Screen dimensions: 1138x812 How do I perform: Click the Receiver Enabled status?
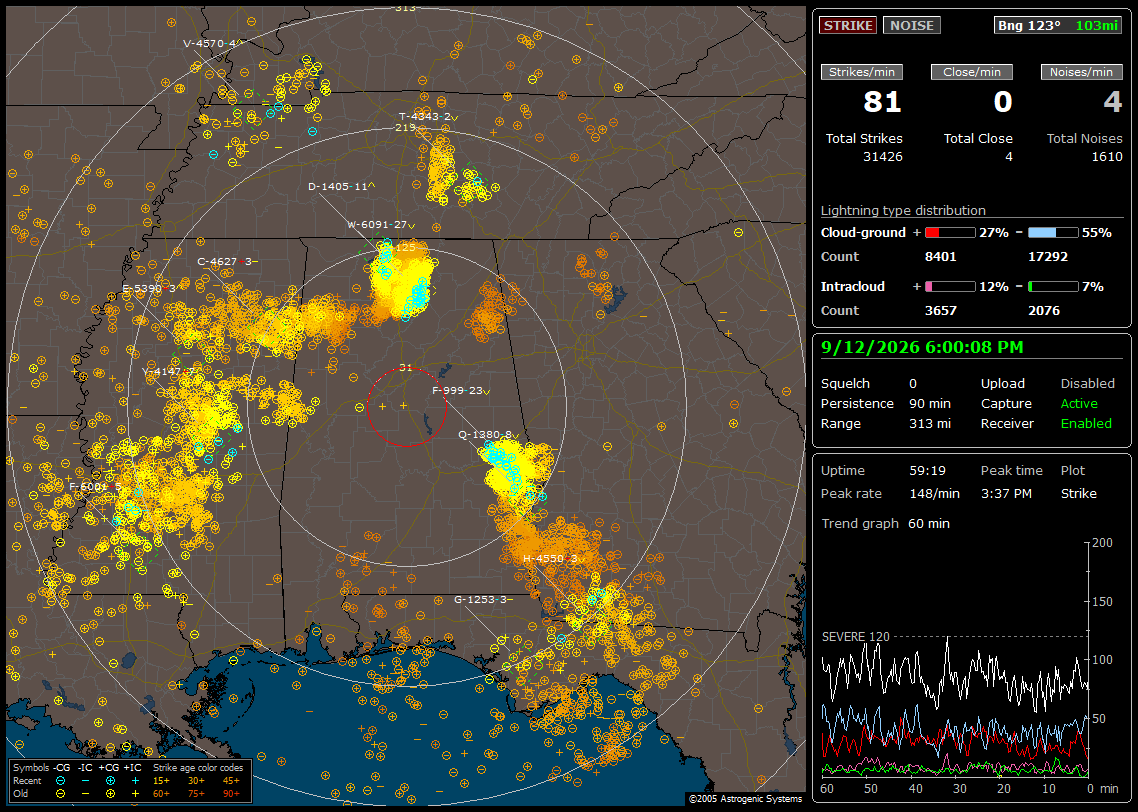point(1086,424)
